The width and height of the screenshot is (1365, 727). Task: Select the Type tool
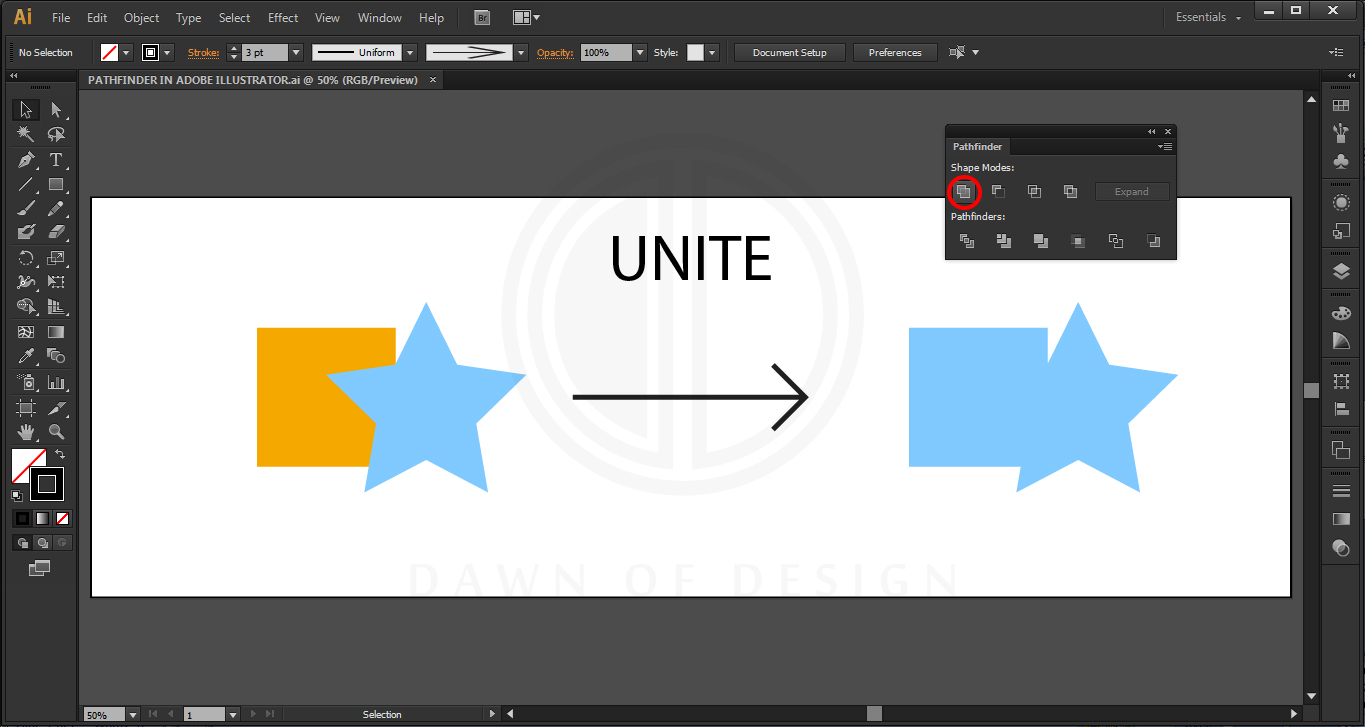tap(57, 159)
